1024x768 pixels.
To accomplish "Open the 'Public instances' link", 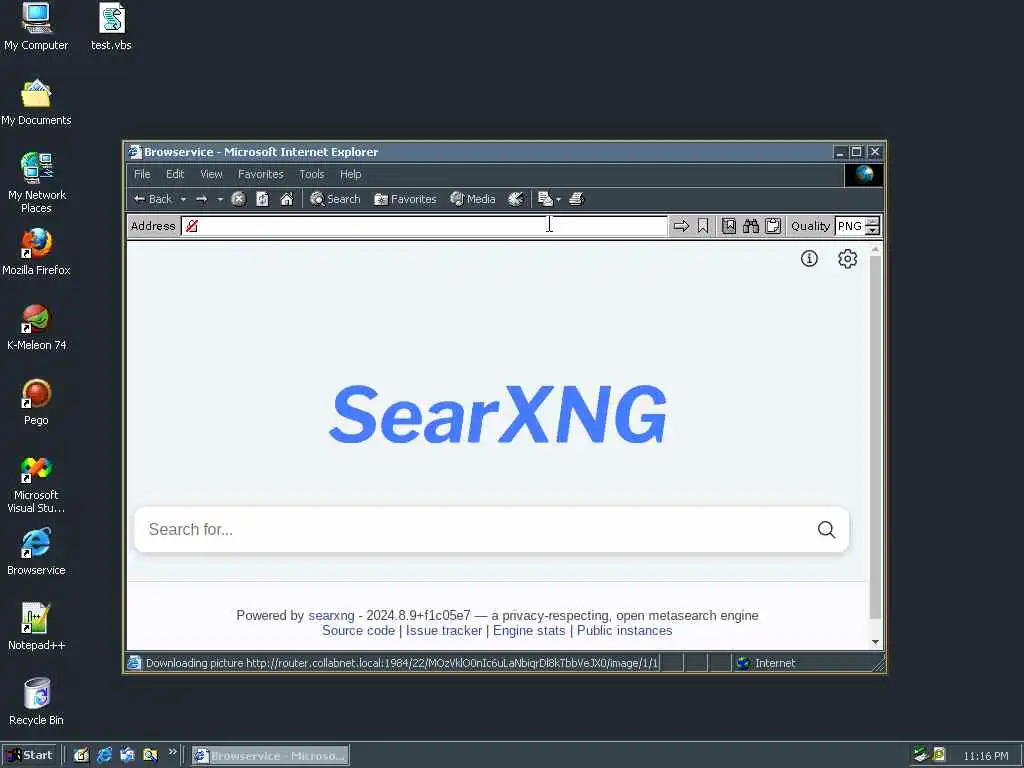I will tap(624, 631).
